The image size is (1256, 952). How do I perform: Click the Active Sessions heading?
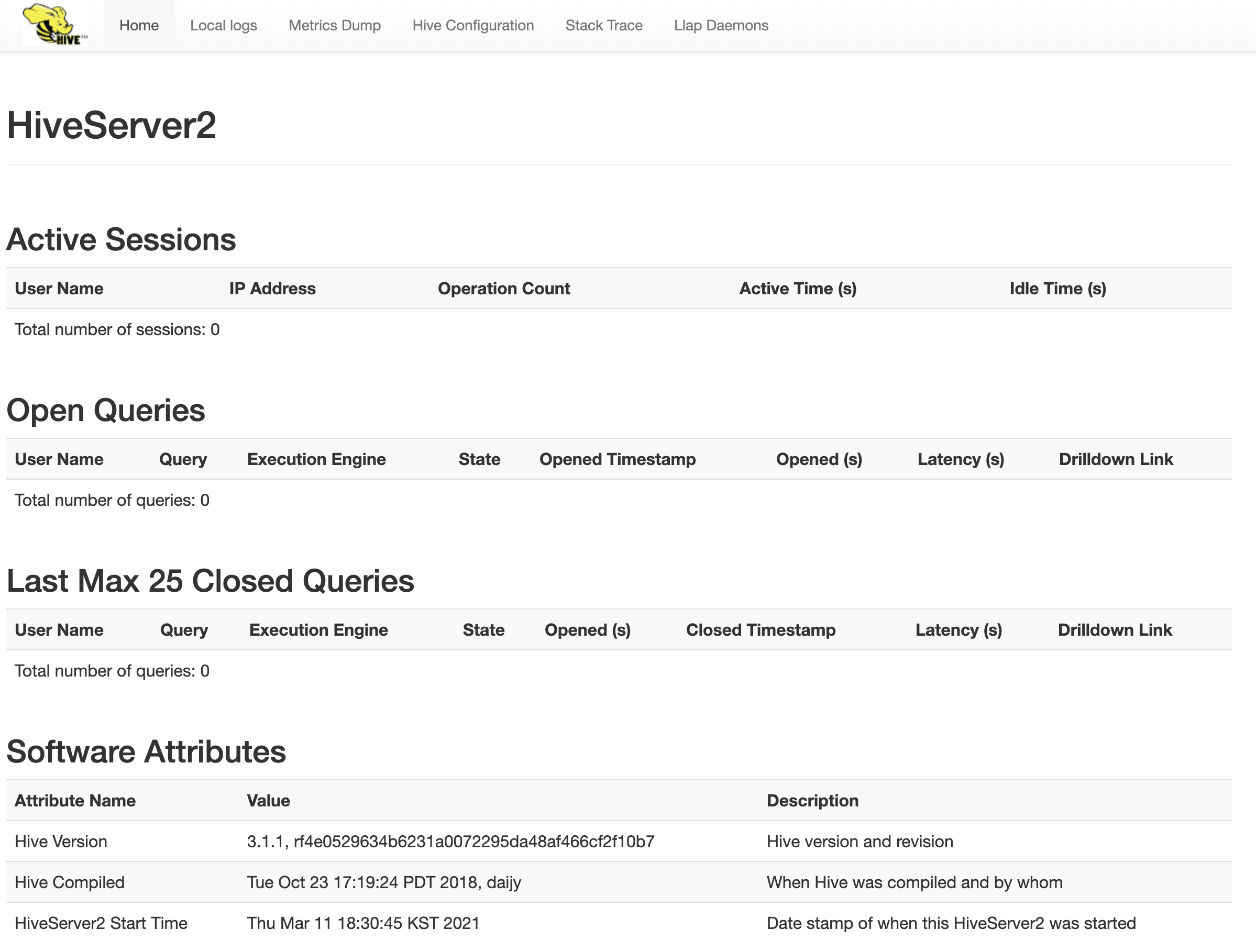coord(121,239)
